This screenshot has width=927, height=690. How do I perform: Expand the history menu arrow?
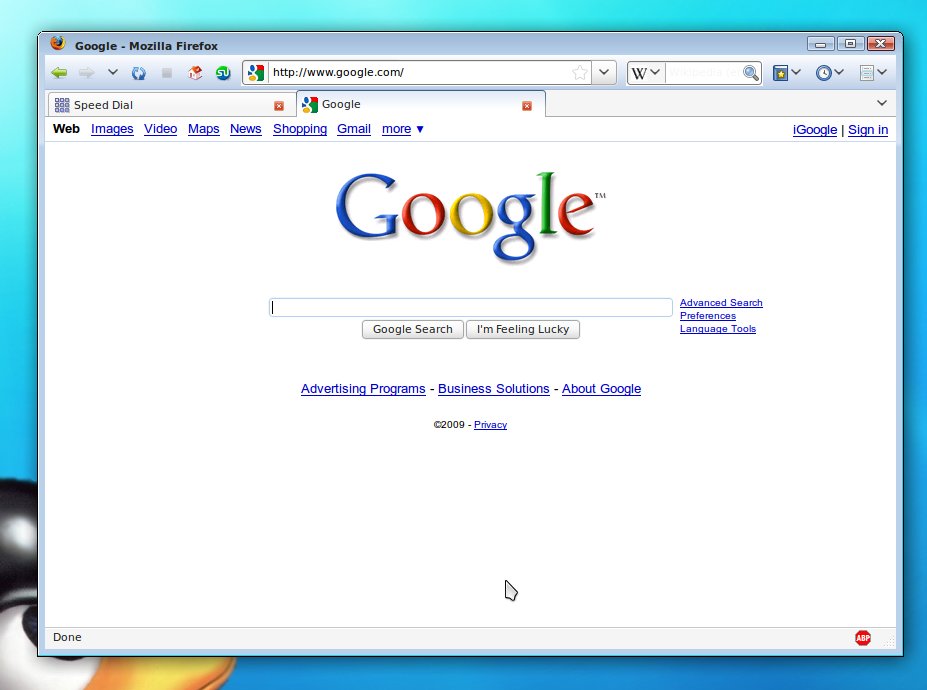pos(839,72)
